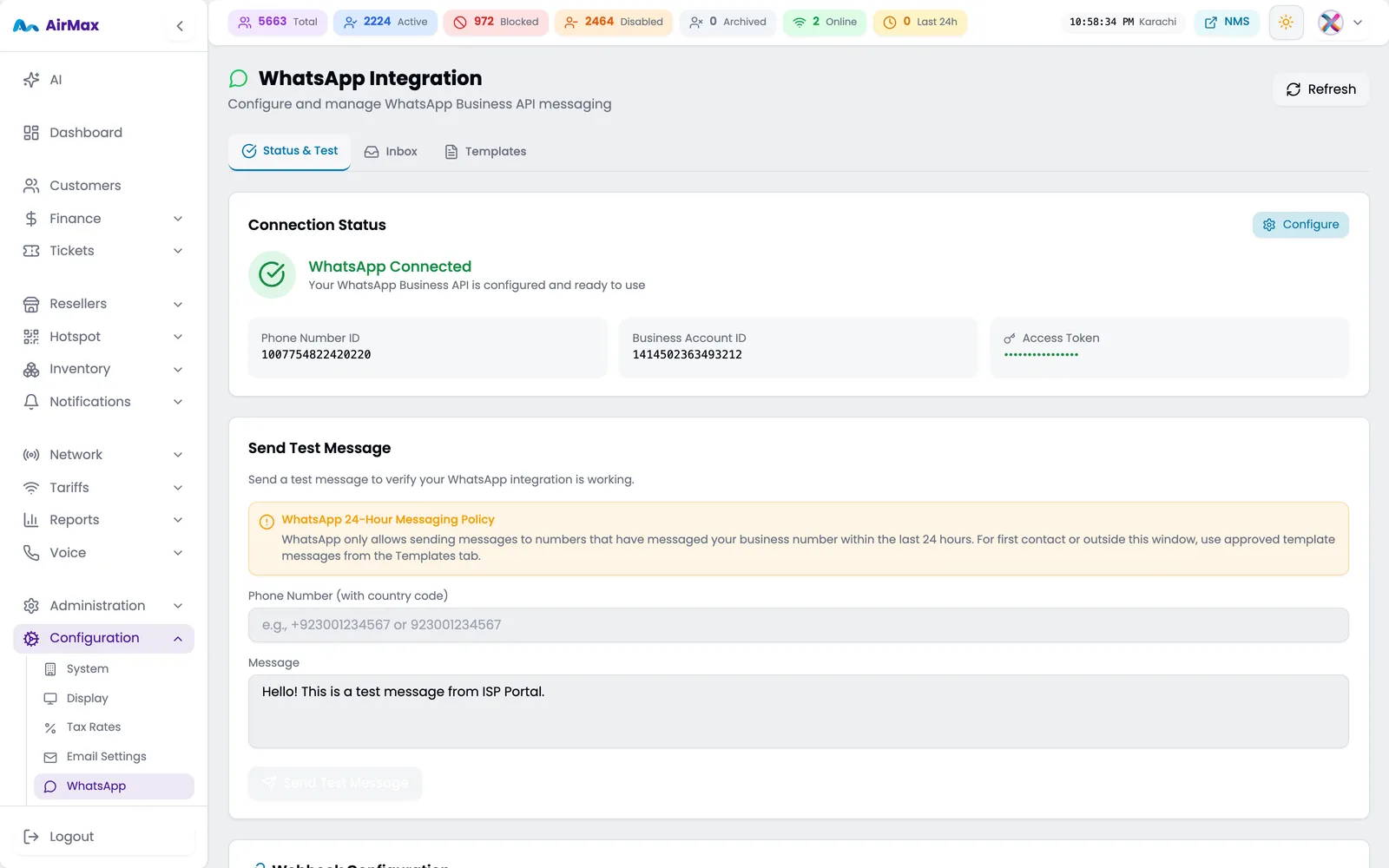Expand the Tariffs menu chevron

(x=178, y=488)
